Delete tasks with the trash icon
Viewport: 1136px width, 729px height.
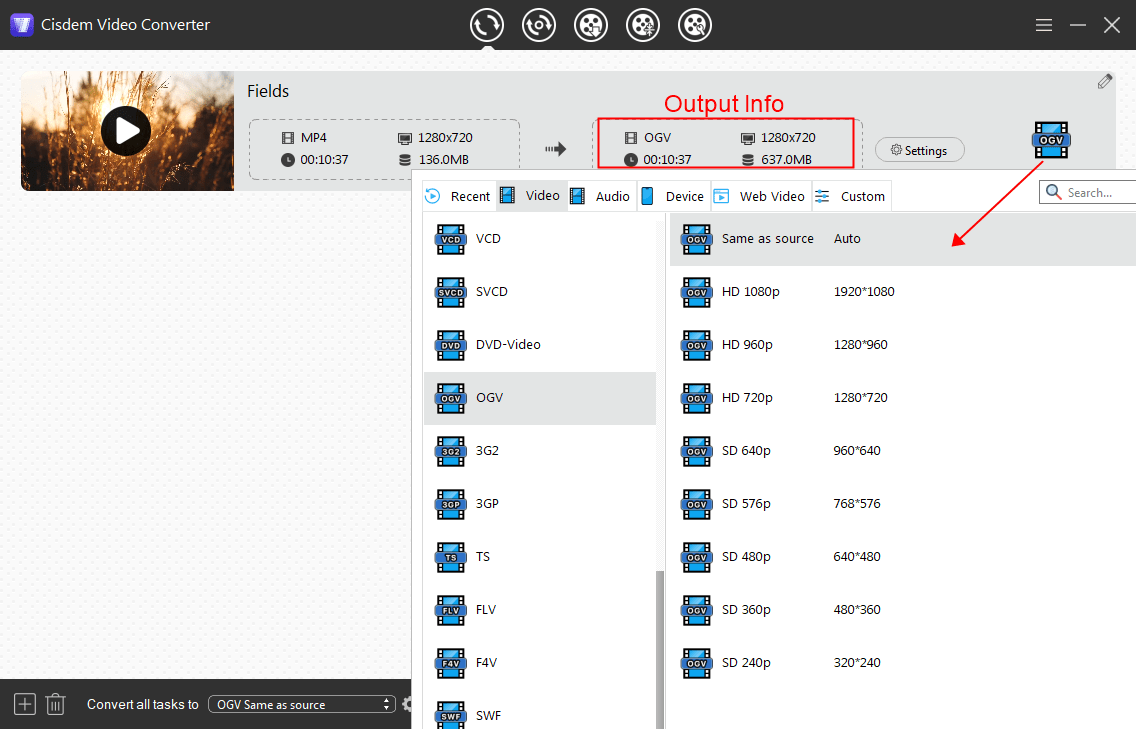tap(56, 704)
